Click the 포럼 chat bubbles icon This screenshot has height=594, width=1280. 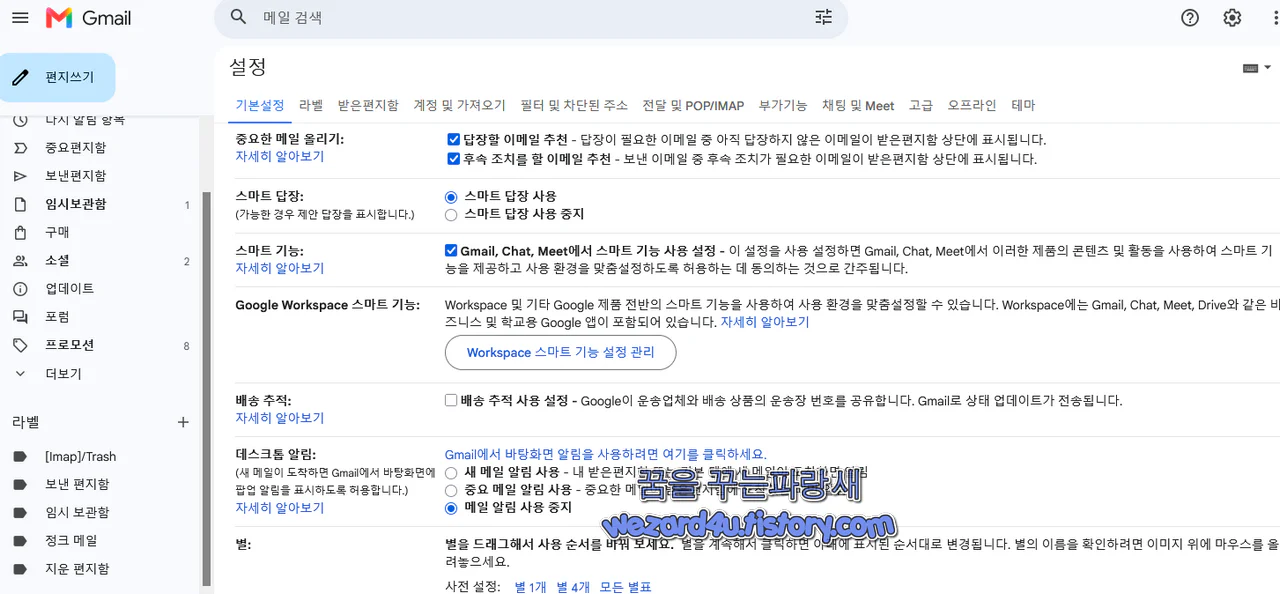click(20, 317)
